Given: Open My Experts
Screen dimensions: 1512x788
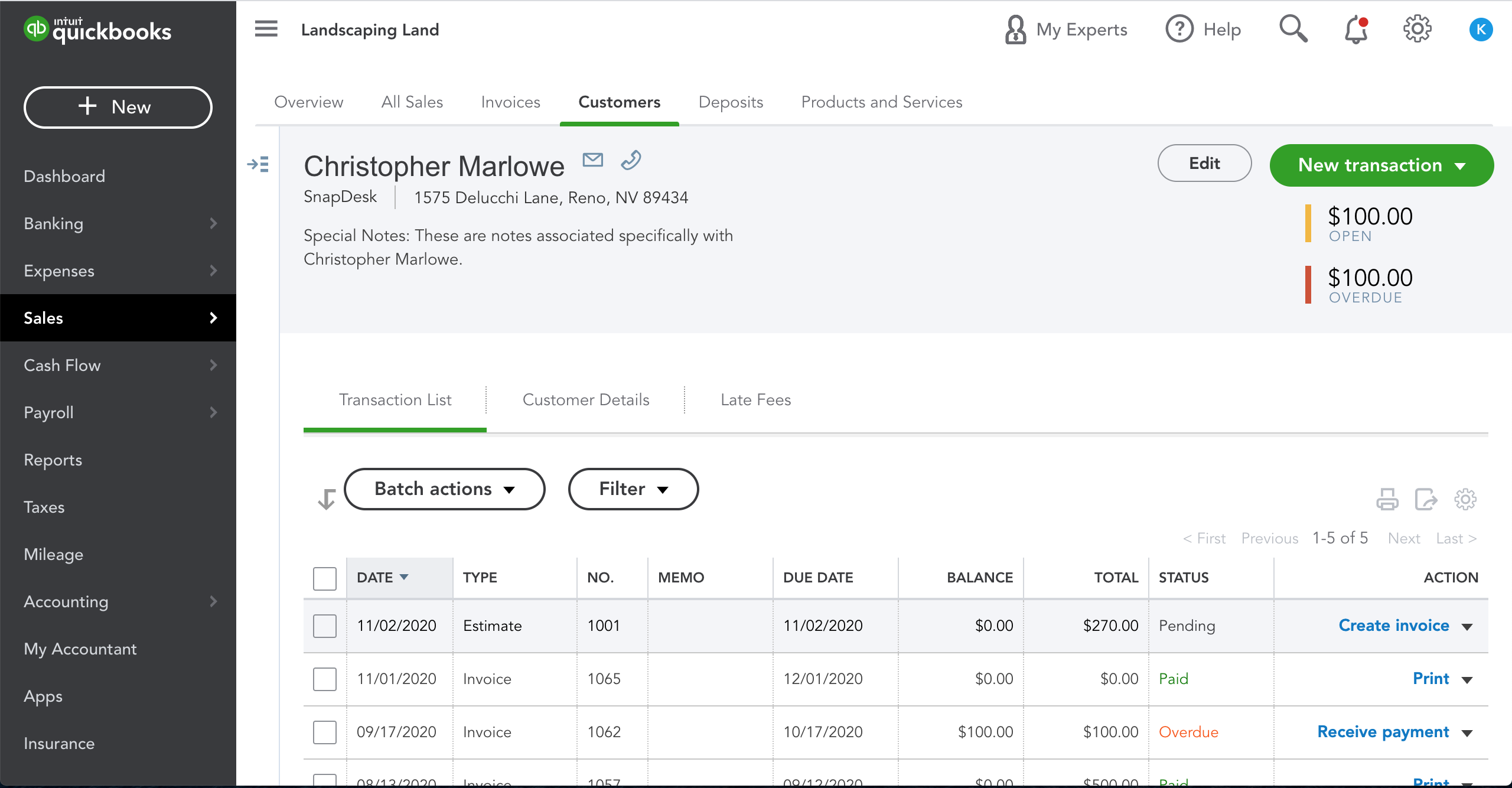Looking at the screenshot, I should point(1065,30).
